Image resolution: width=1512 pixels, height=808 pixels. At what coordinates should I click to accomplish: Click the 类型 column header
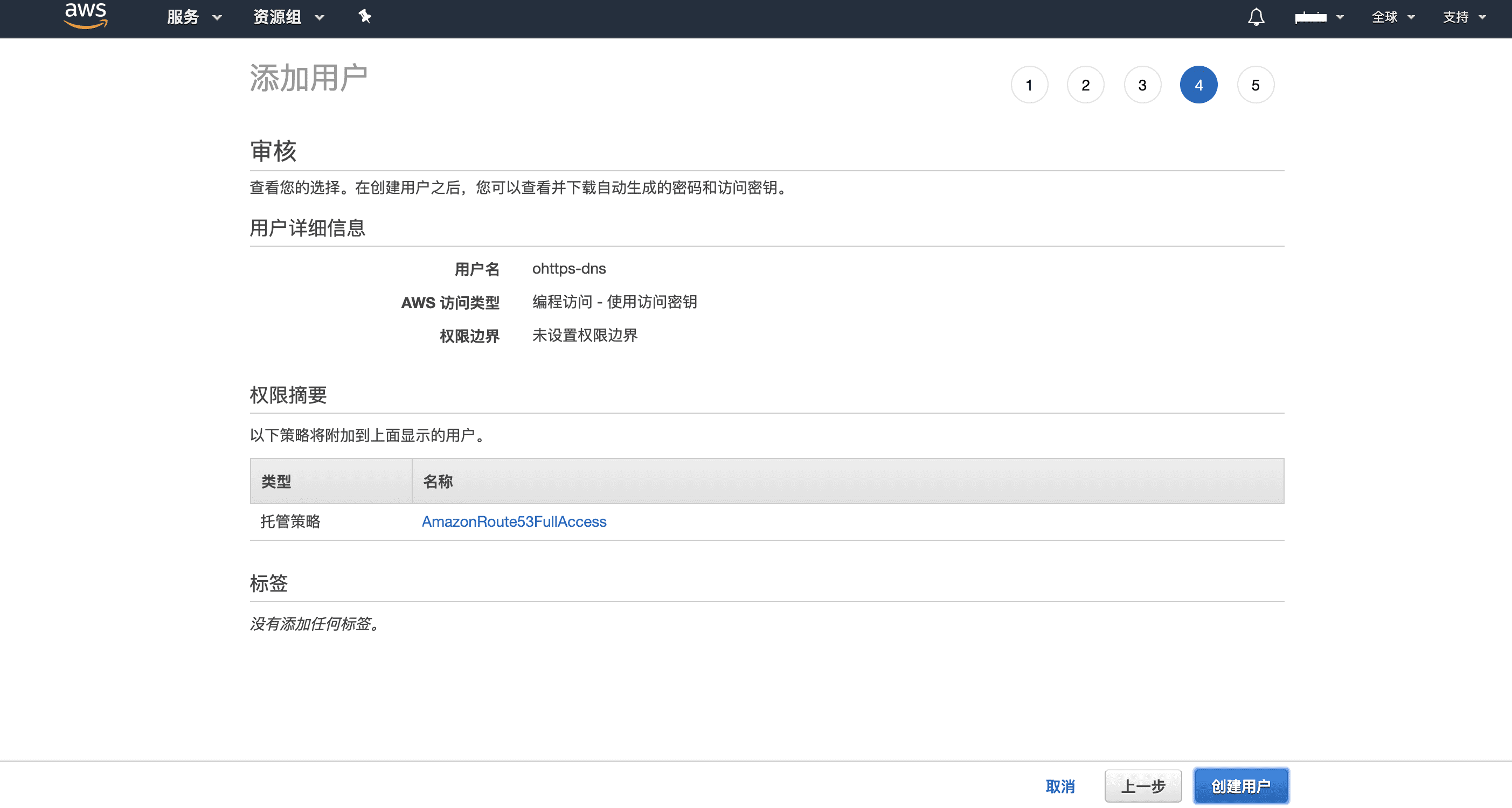(276, 481)
